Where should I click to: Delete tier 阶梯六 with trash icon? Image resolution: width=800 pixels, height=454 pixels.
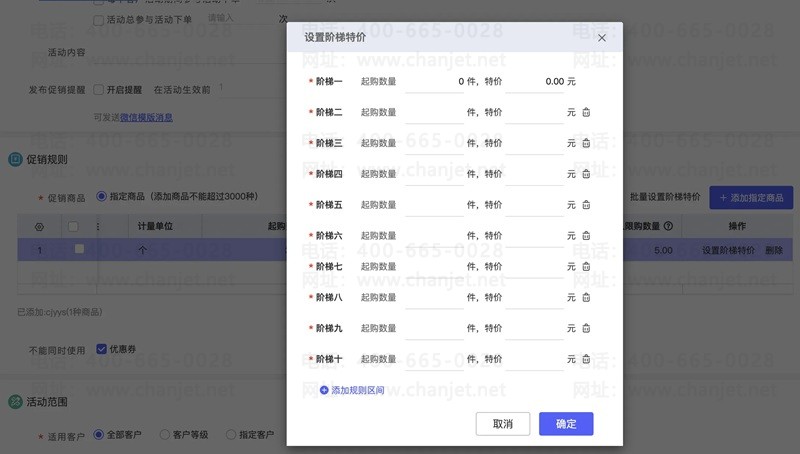coord(586,236)
